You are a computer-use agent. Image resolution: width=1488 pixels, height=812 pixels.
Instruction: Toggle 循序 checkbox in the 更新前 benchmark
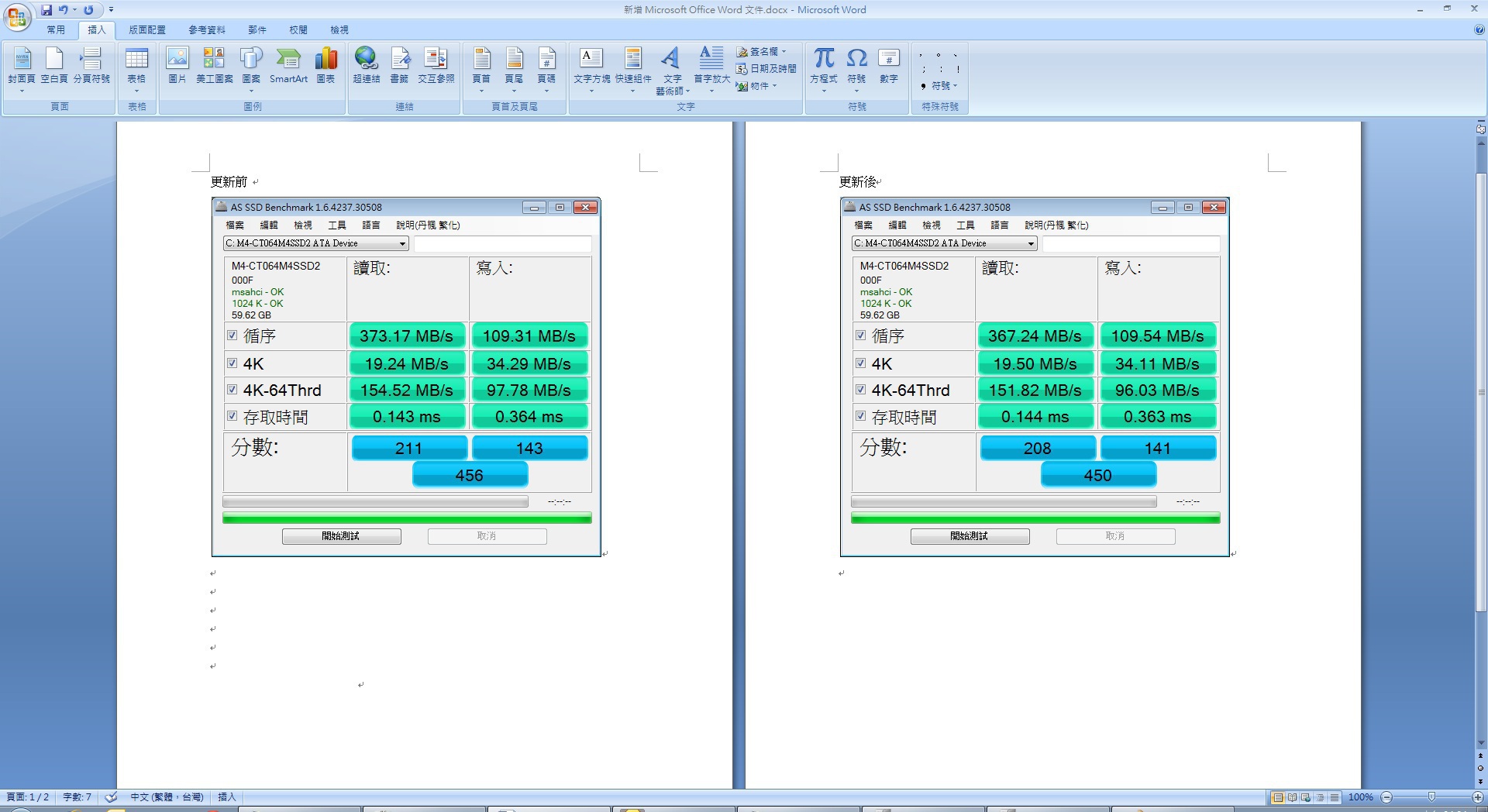(232, 335)
